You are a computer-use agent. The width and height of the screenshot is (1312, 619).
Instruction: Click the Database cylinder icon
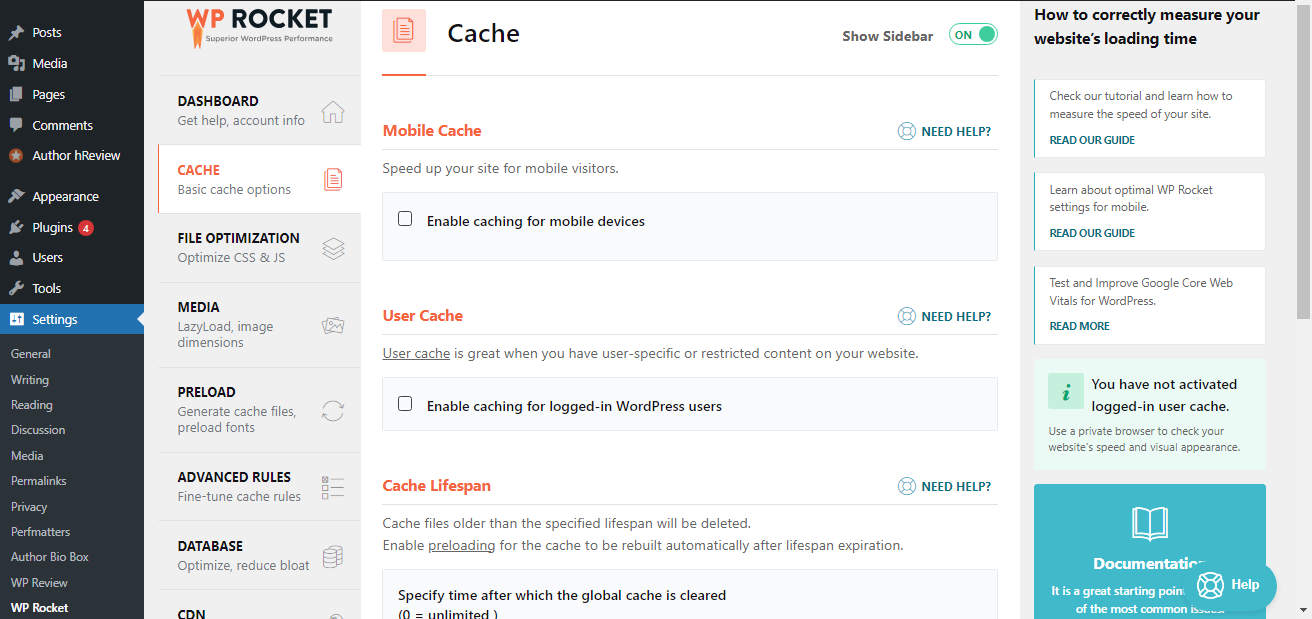[x=333, y=556]
